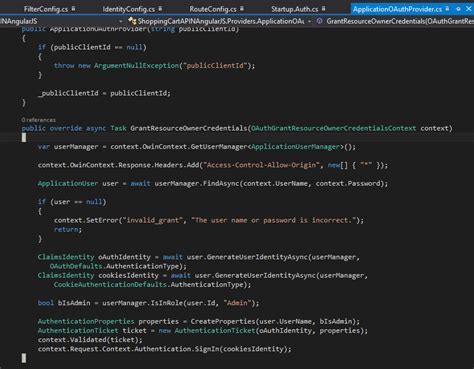Click "if (user == null)" condition
This screenshot has width=474, height=369.
tap(72, 202)
